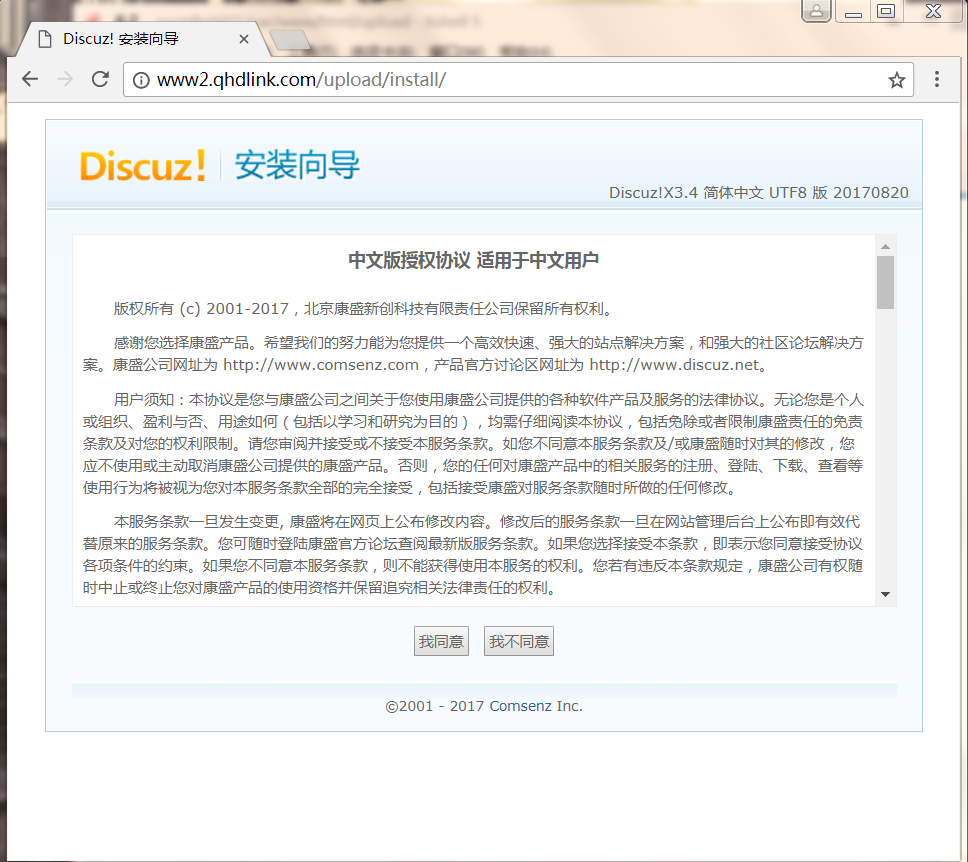The image size is (968, 862).
Task: Select the Discuz! 安装向导 tab
Action: pos(142,39)
